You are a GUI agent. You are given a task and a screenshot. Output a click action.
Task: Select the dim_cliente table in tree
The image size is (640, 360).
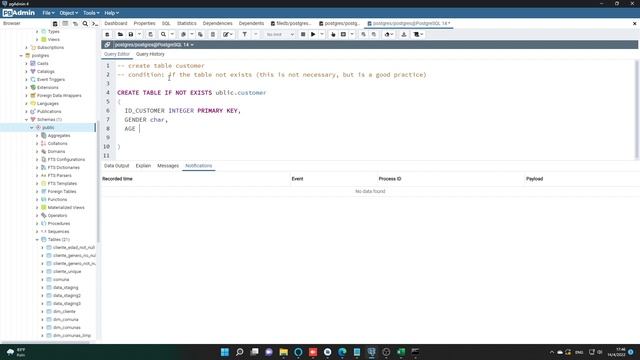(x=64, y=311)
